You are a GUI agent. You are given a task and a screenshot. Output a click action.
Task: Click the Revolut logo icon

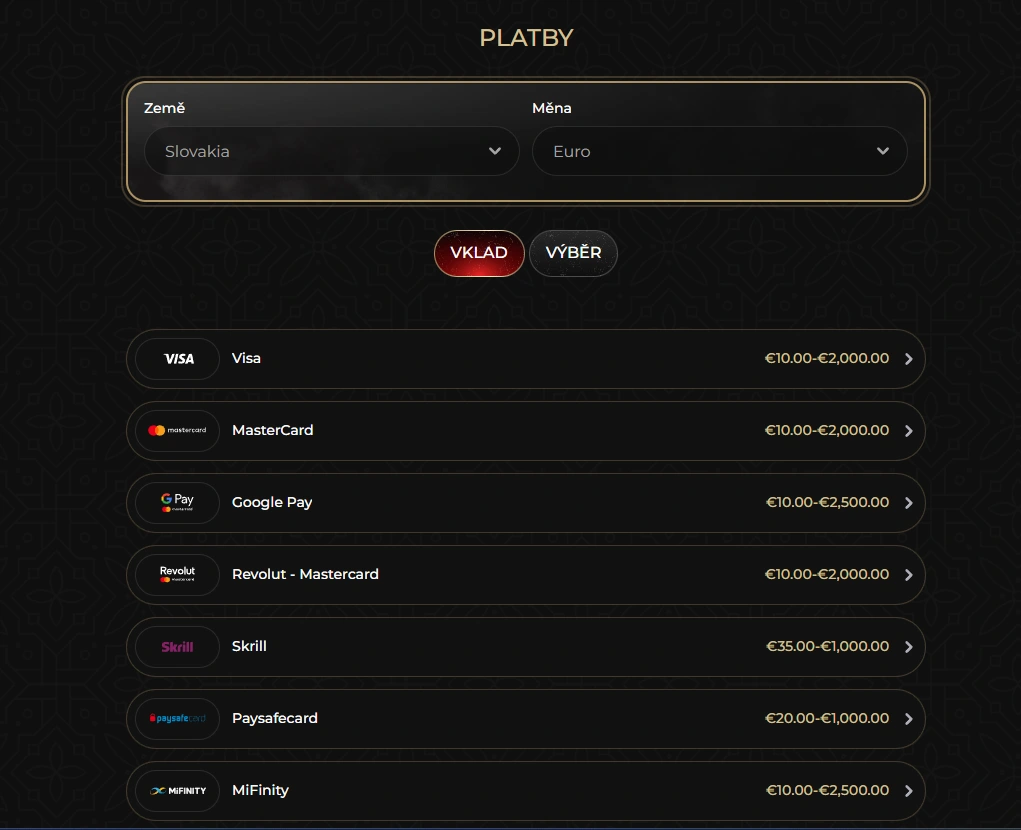178,575
